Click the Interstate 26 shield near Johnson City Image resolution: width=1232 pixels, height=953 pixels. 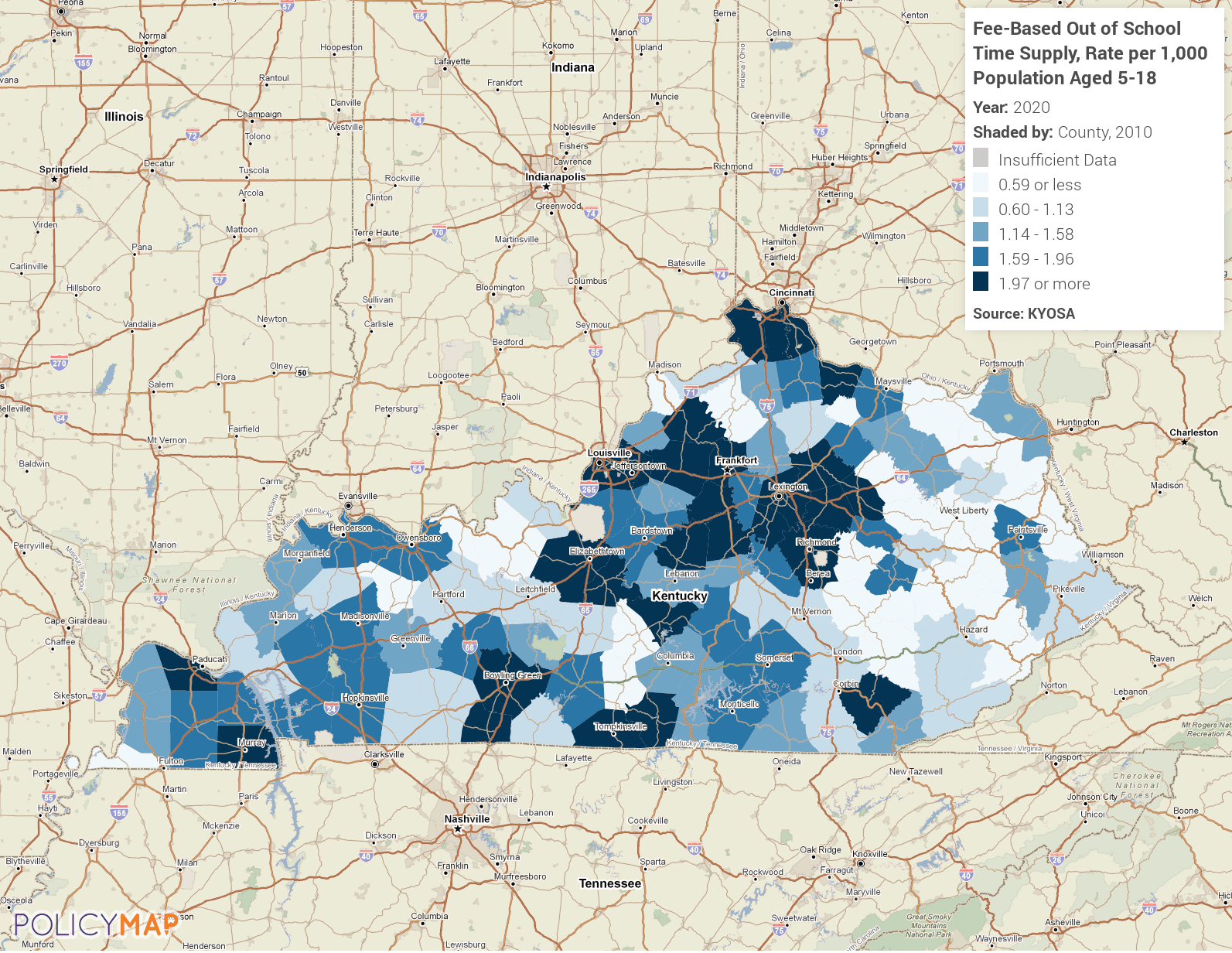(1057, 858)
